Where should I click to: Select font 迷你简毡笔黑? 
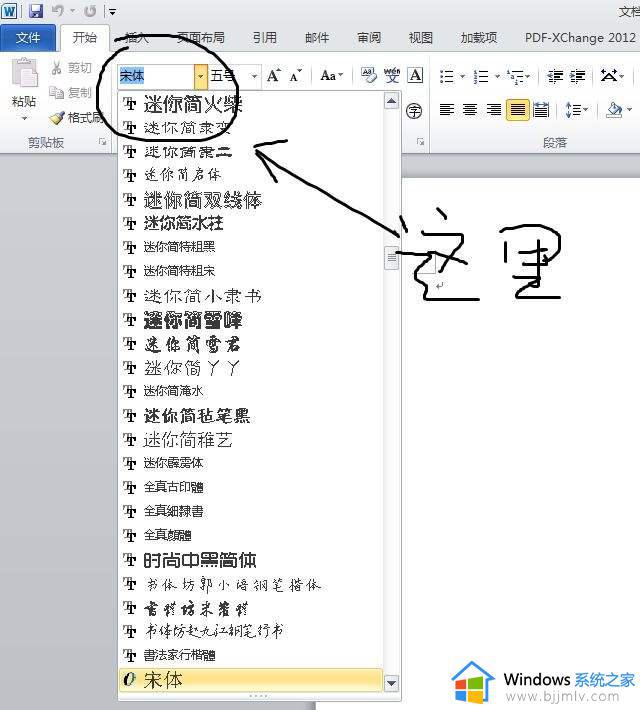click(x=250, y=416)
